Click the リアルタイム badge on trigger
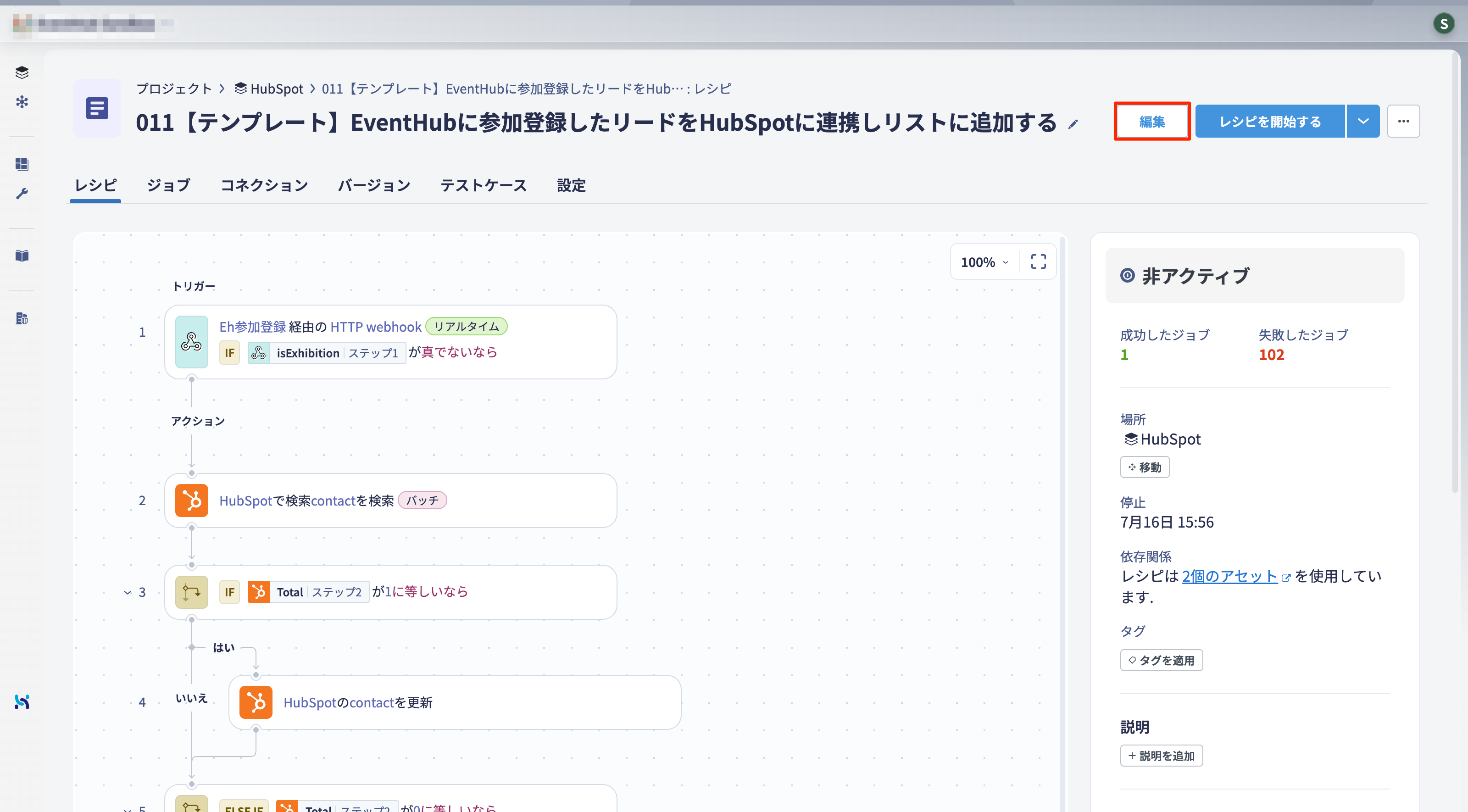 coord(466,326)
